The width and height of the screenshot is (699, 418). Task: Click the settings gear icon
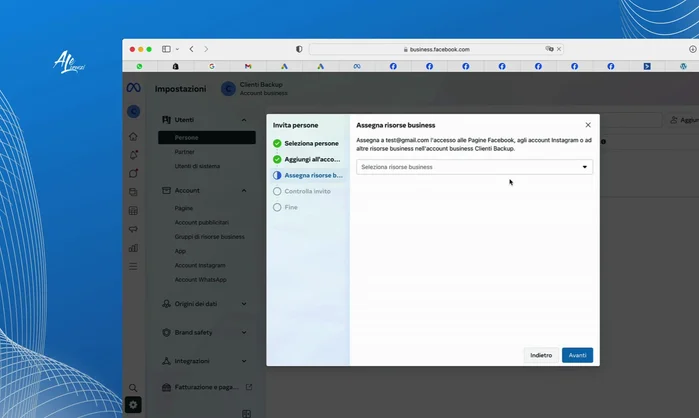point(133,405)
